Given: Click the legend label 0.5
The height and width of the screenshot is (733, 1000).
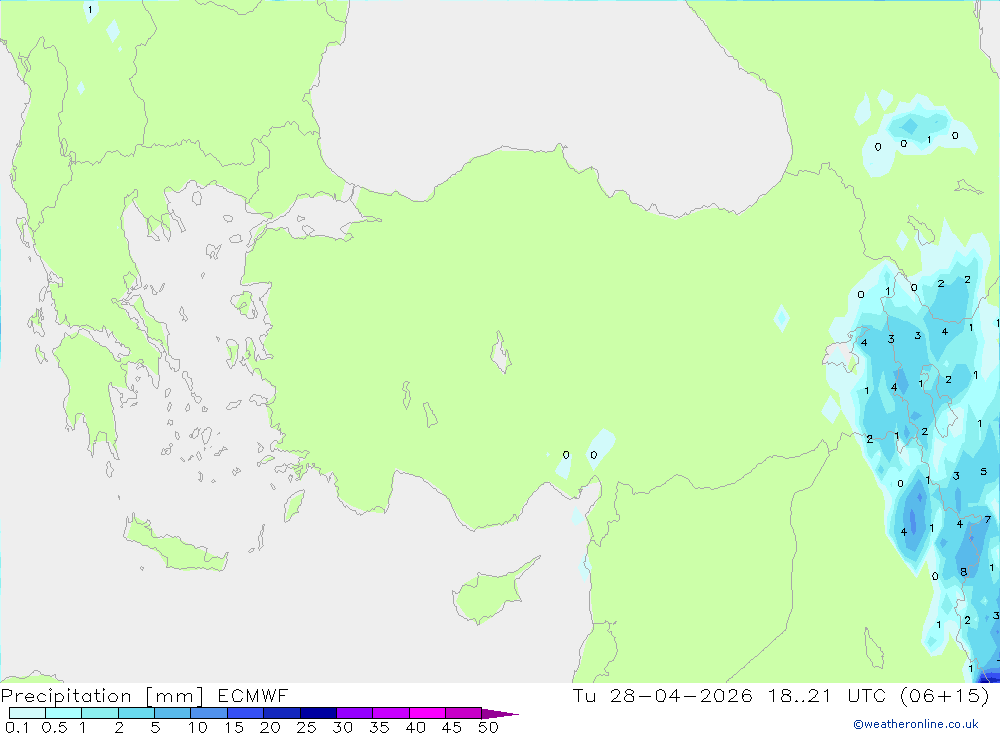Looking at the screenshot, I should (x=54, y=727).
